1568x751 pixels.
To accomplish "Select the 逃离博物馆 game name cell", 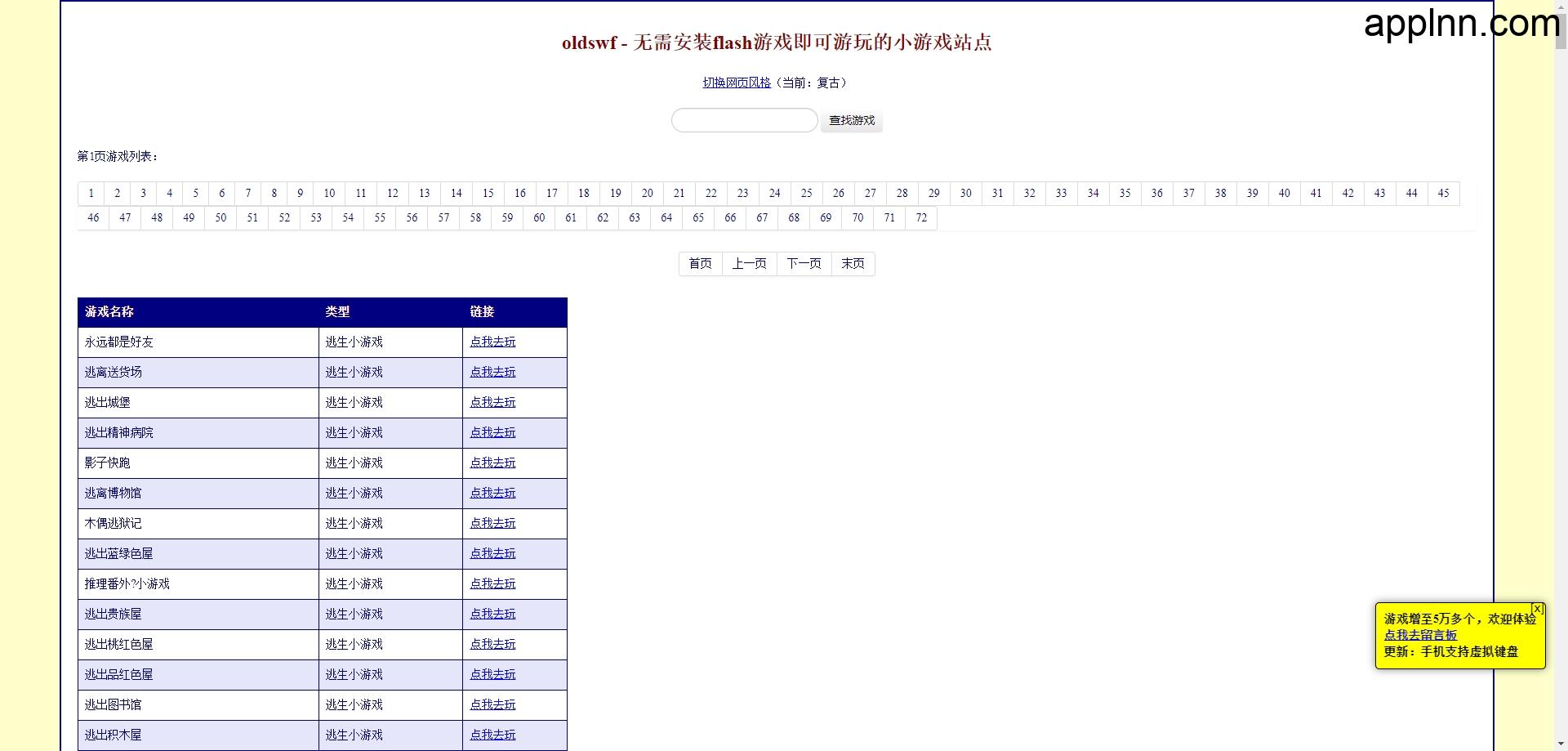I will click(x=114, y=493).
